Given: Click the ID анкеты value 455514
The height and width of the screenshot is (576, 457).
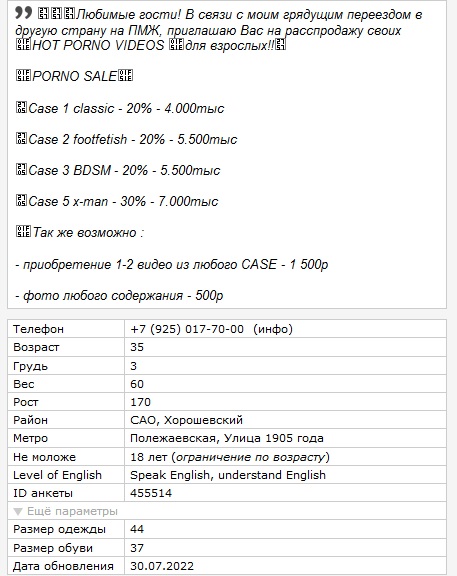Looking at the screenshot, I should point(151,493).
